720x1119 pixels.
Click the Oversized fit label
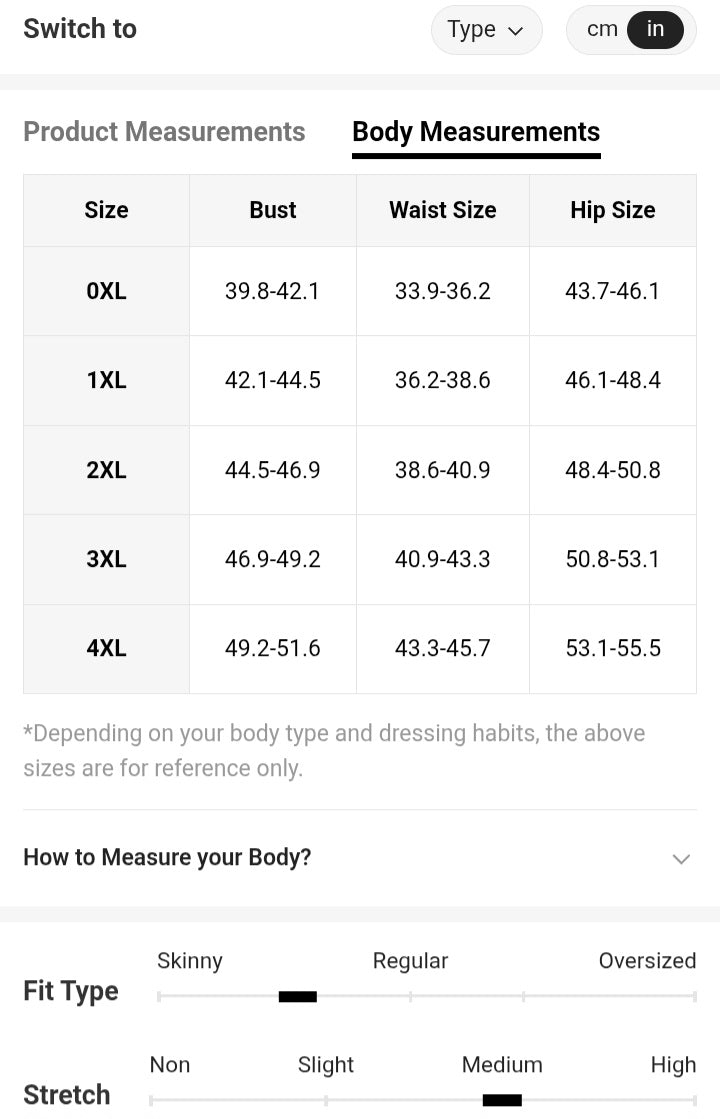[647, 961]
